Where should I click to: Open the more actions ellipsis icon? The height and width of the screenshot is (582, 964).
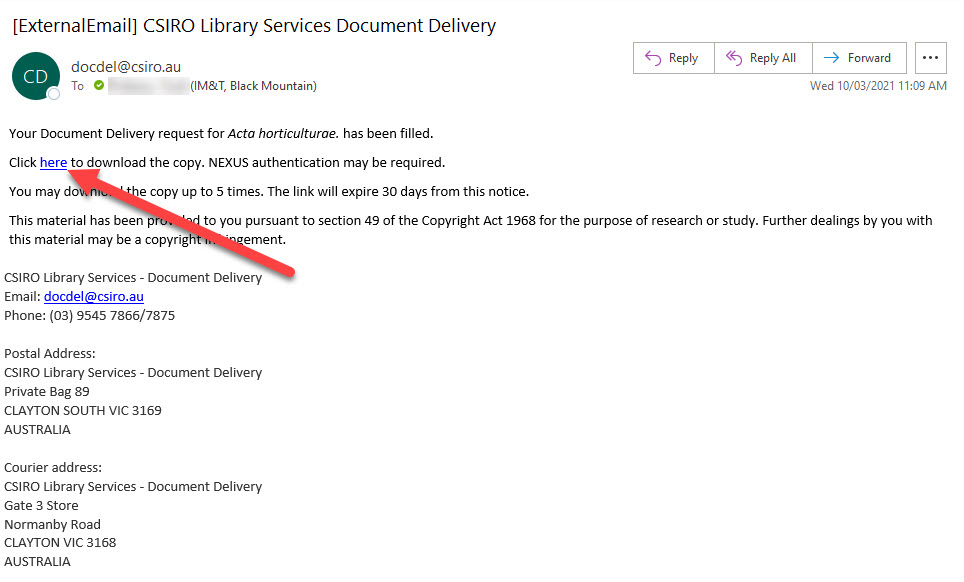point(930,57)
